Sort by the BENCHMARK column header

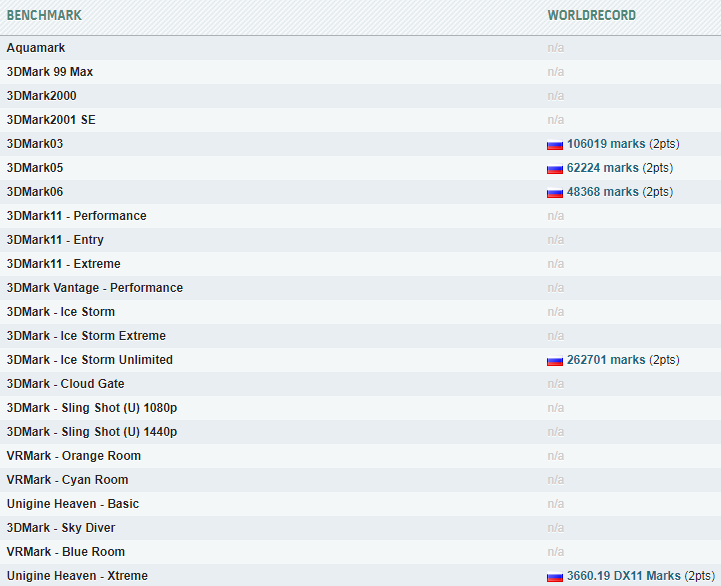(x=44, y=16)
